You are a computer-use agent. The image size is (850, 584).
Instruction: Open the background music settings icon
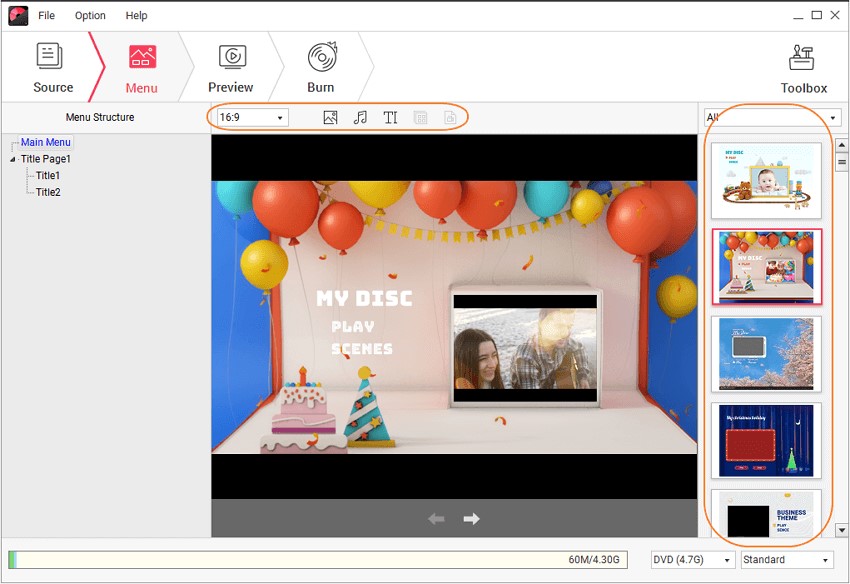point(360,118)
